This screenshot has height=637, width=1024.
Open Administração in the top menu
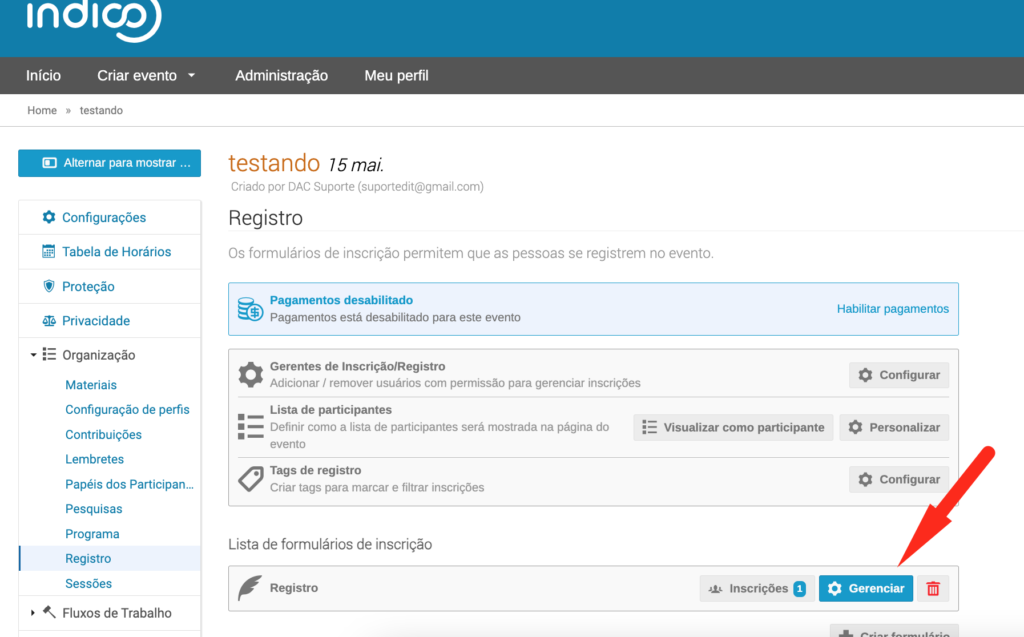coord(281,76)
